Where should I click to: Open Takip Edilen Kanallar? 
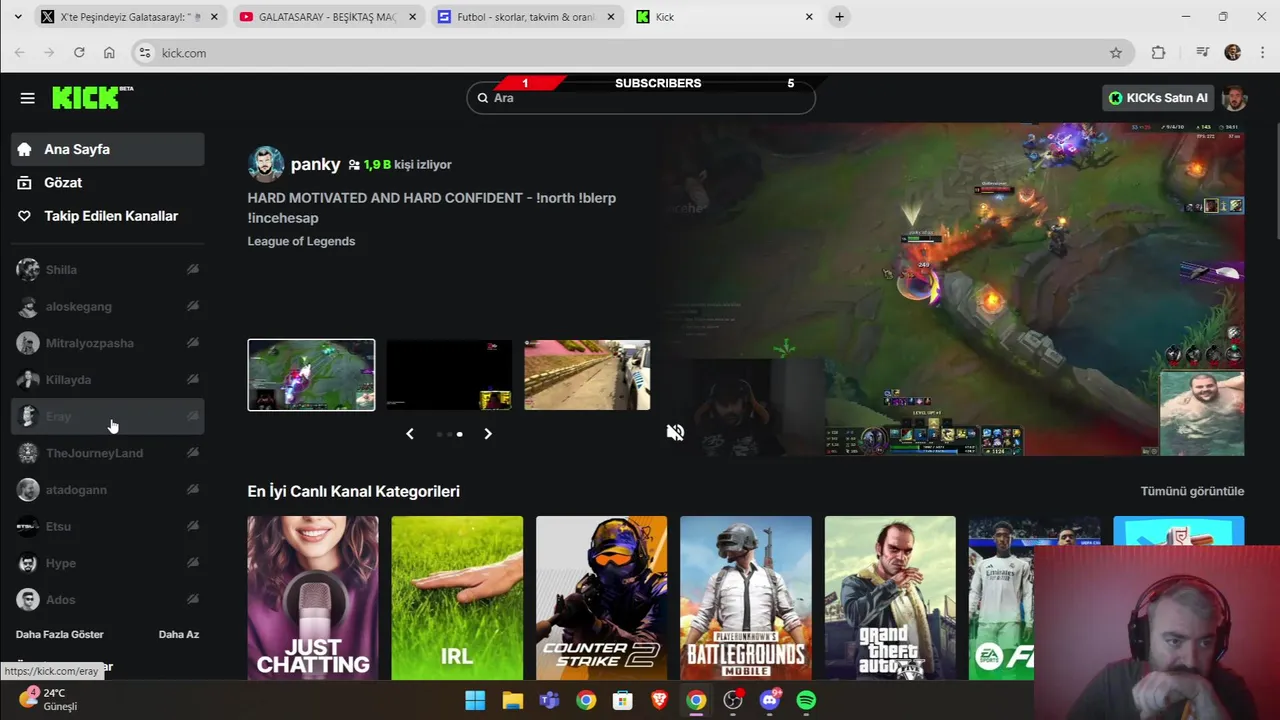108,216
